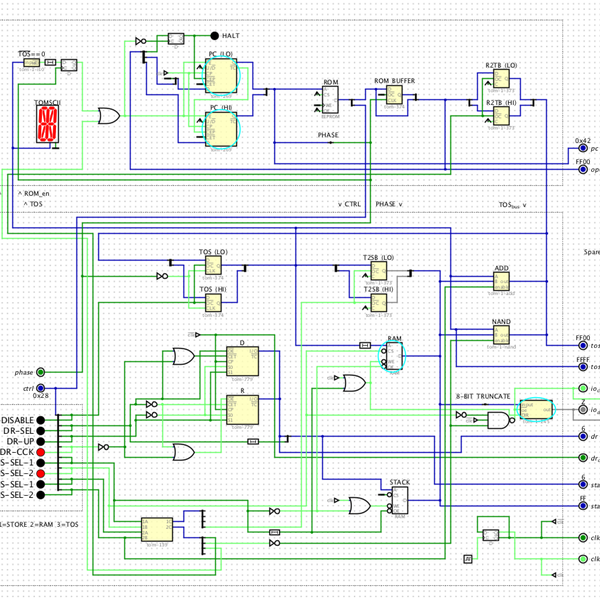
Task: Select the clock divider flip-flop at bottom right
Action: (x=491, y=535)
